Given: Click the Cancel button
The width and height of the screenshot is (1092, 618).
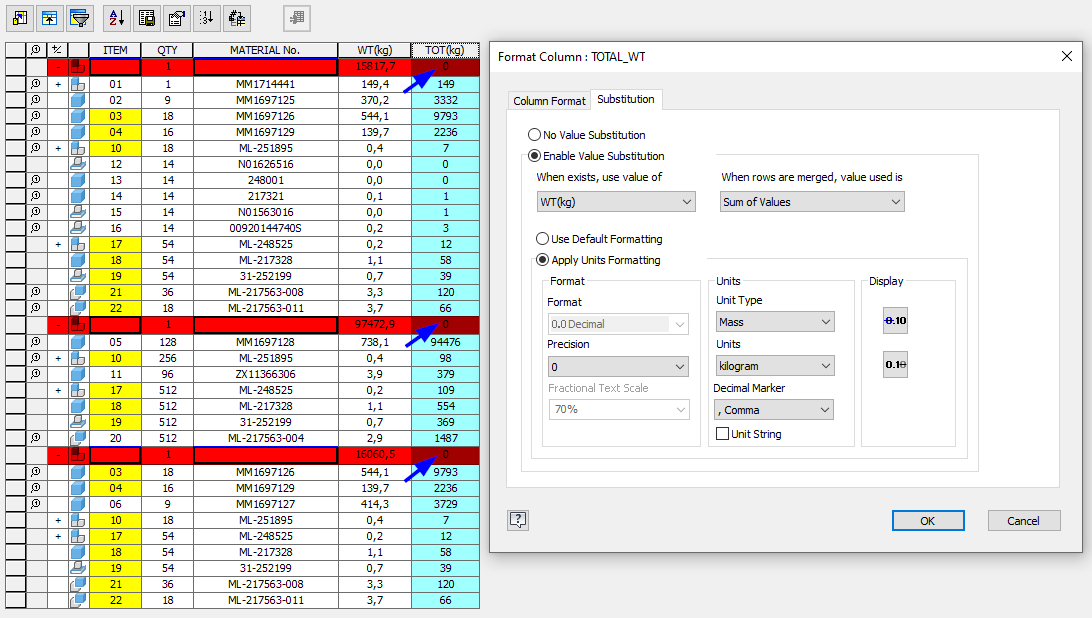Looking at the screenshot, I should (1023, 520).
